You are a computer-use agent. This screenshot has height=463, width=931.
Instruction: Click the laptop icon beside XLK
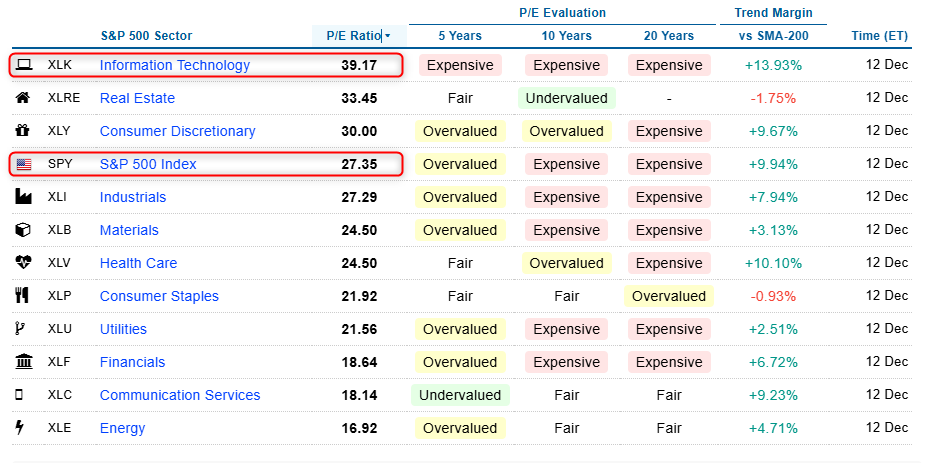pos(23,66)
